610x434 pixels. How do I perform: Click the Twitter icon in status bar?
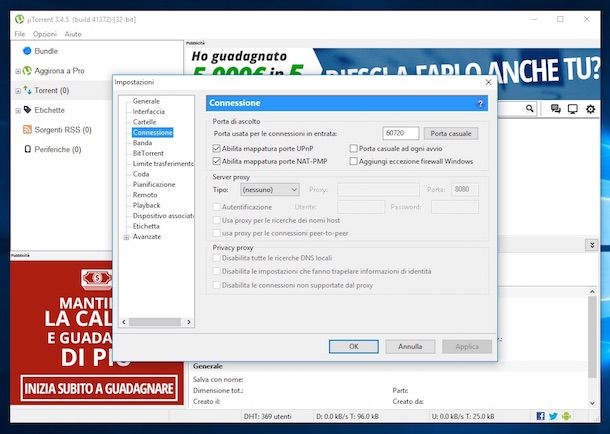pyautogui.click(x=553, y=416)
